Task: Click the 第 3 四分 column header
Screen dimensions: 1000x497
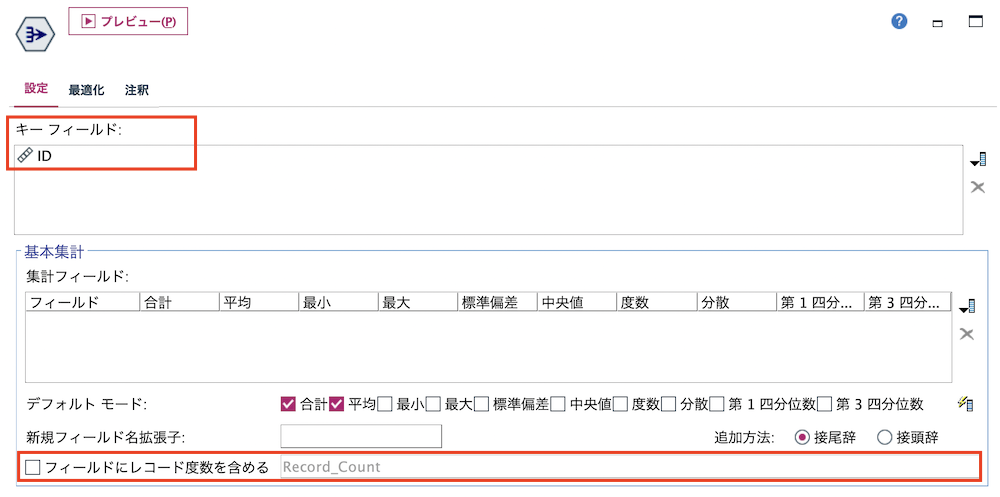Action: [908, 302]
